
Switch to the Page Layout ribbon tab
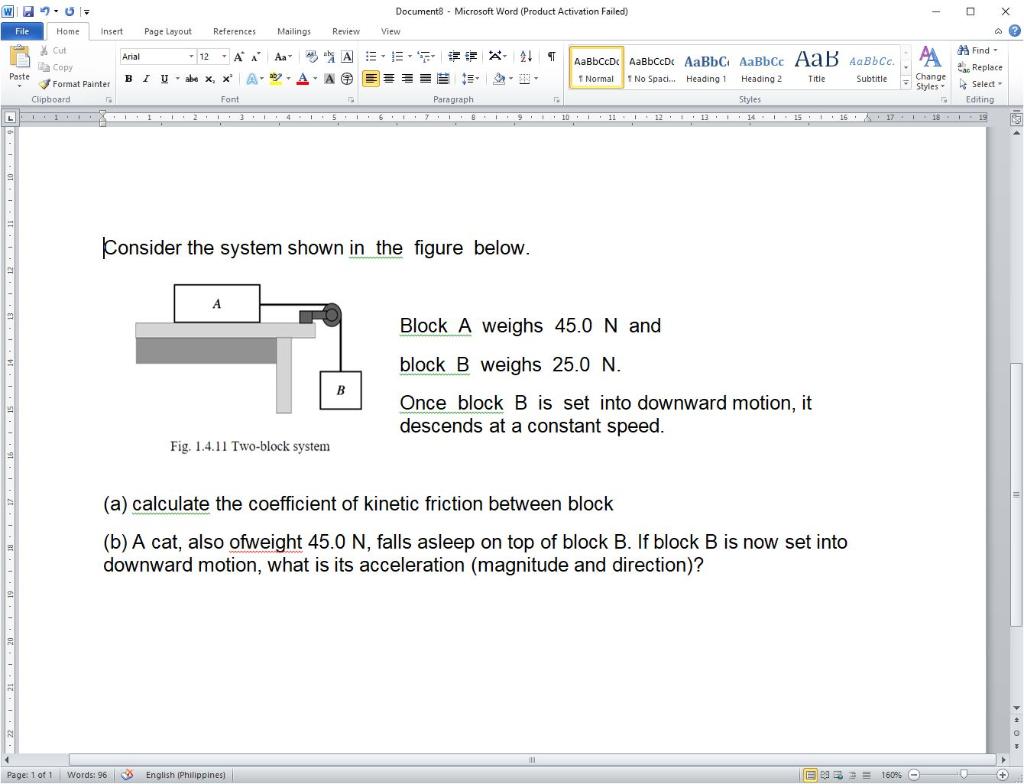[167, 31]
